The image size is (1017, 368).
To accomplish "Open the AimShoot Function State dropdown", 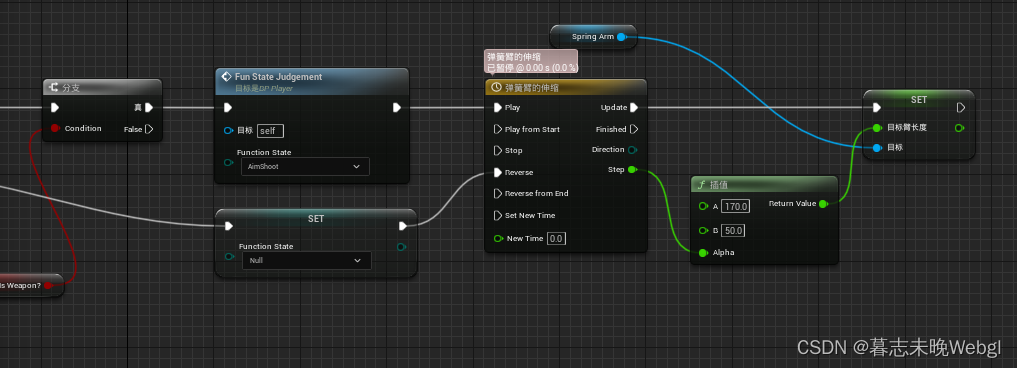I will click(305, 167).
